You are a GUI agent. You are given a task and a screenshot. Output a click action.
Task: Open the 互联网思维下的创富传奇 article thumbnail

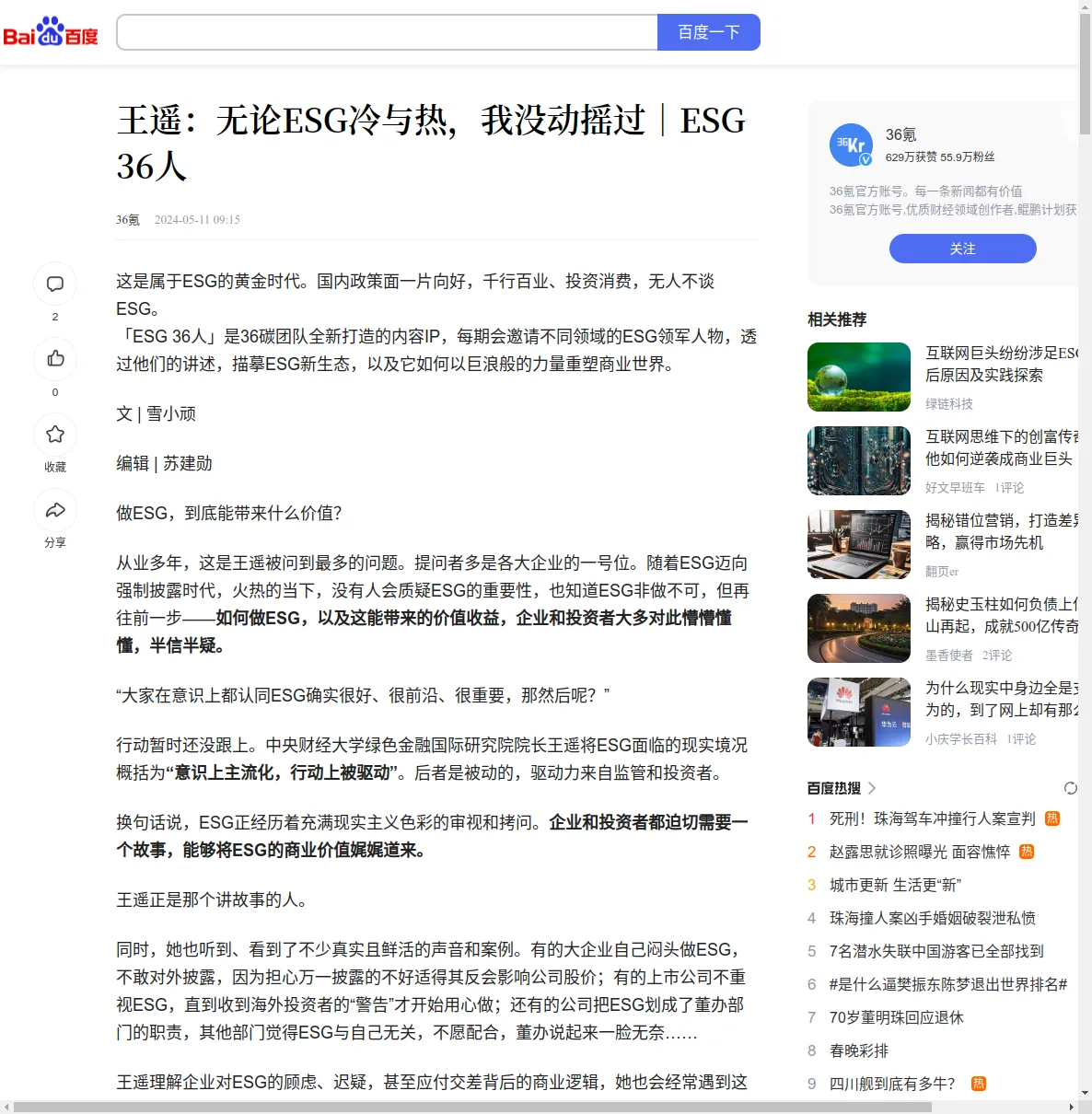(859, 461)
